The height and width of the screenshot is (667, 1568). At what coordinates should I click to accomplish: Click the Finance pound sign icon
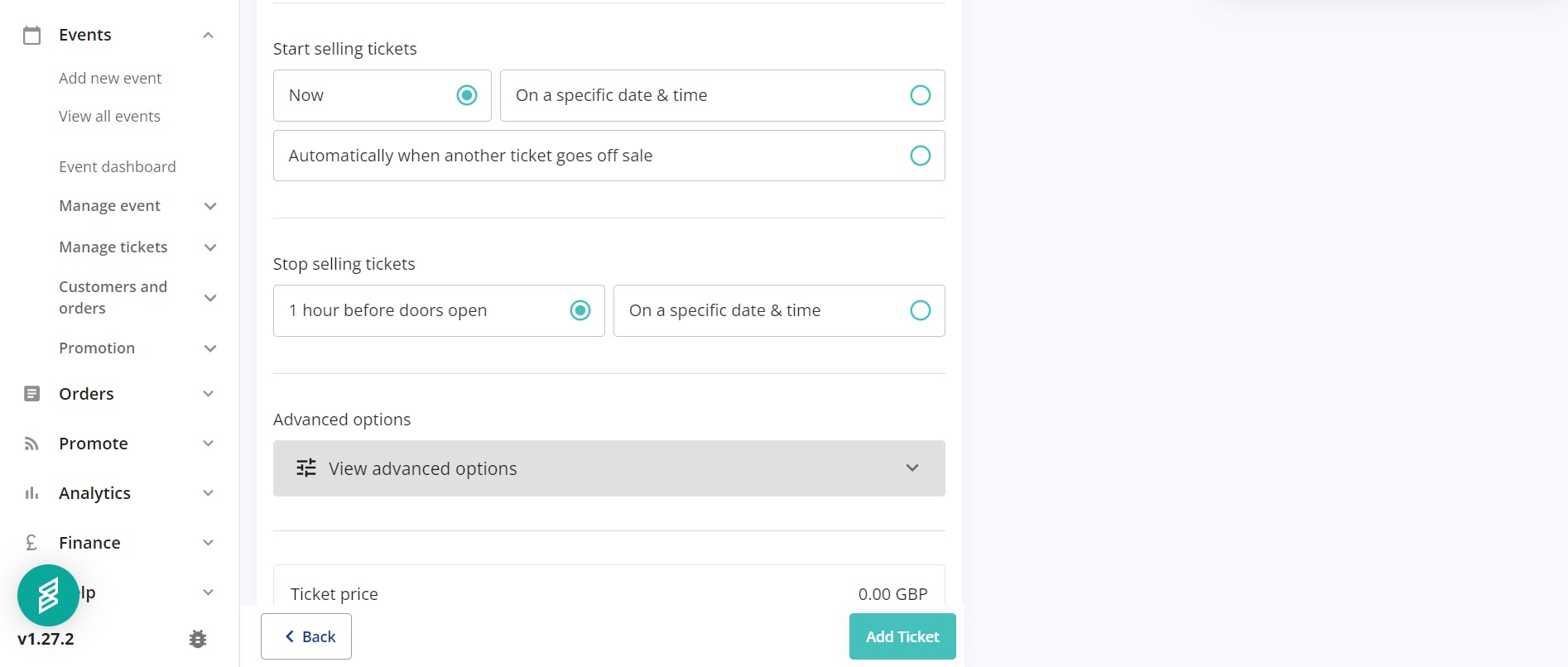pos(32,543)
